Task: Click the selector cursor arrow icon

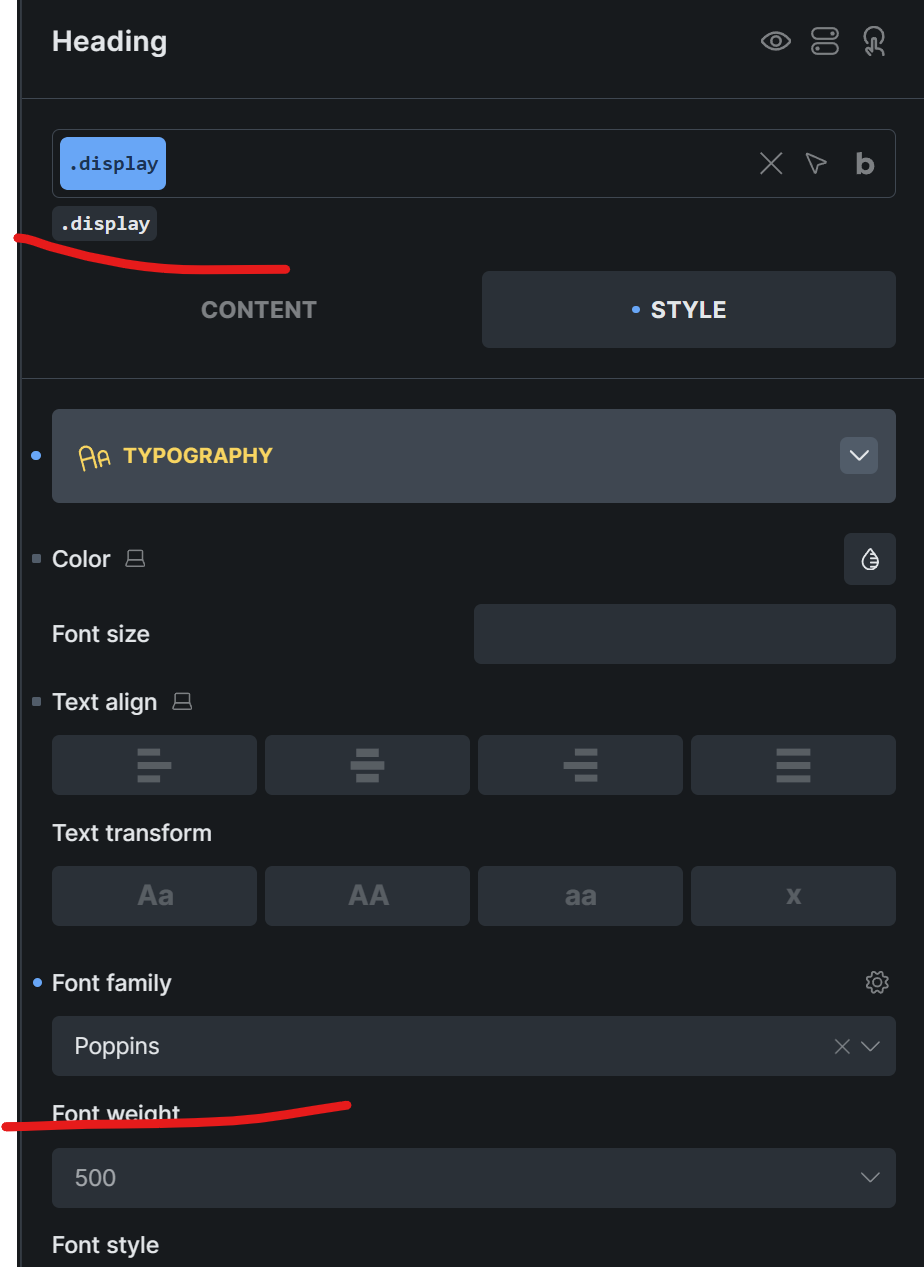Action: 817,164
